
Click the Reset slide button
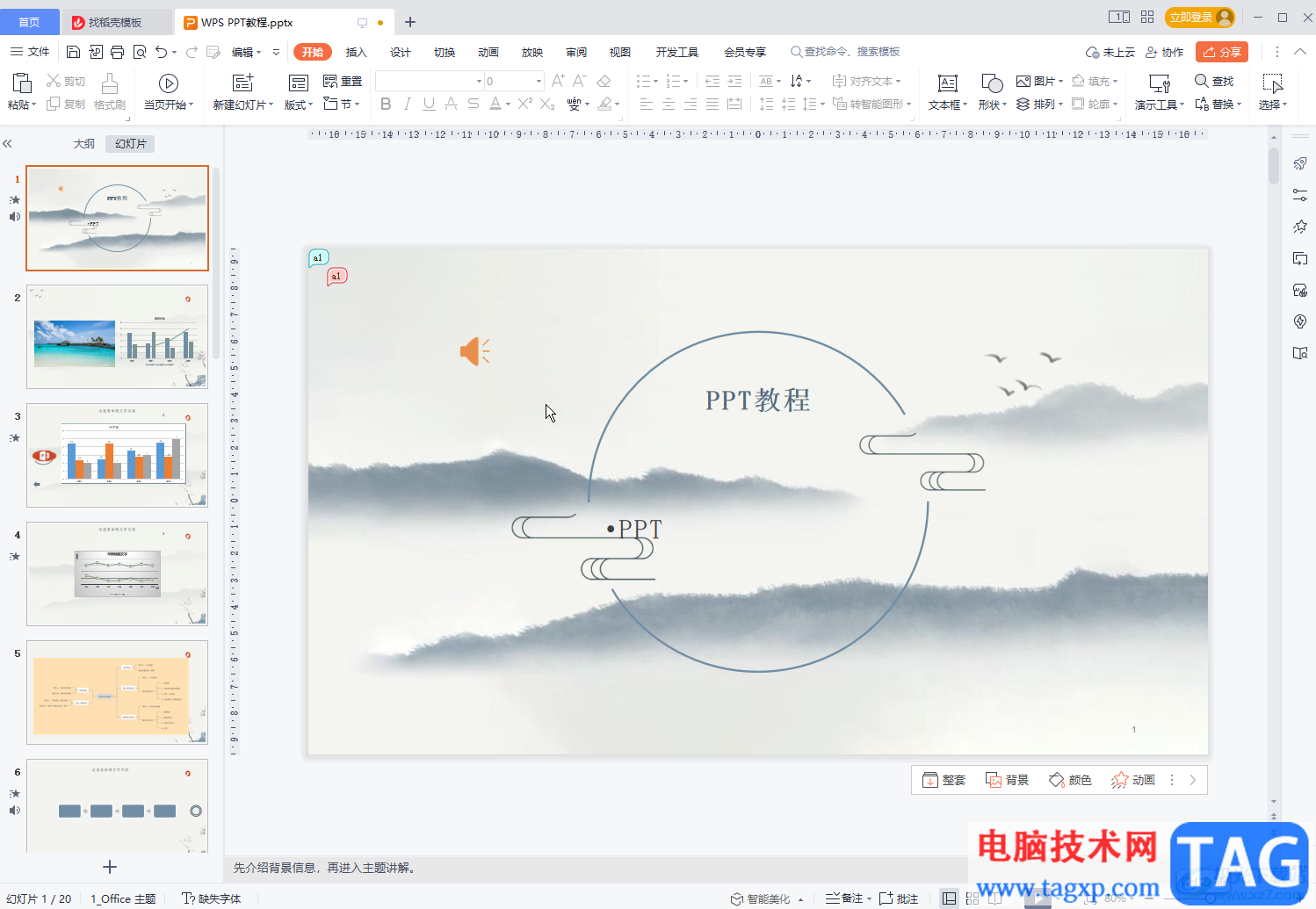click(x=343, y=81)
